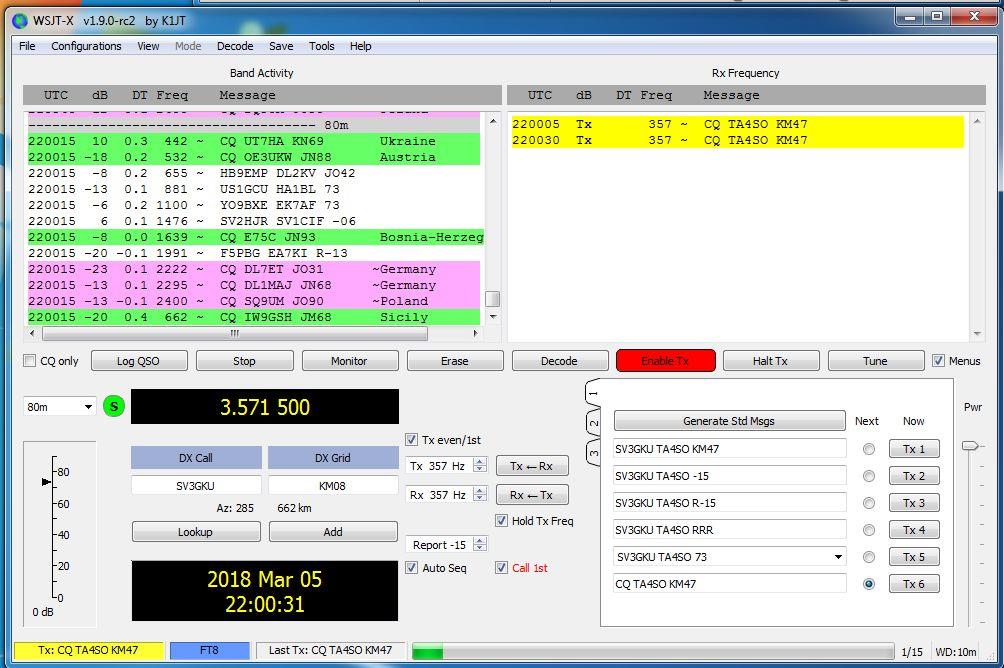Click the Add button
This screenshot has height=668, width=1004.
[x=333, y=532]
